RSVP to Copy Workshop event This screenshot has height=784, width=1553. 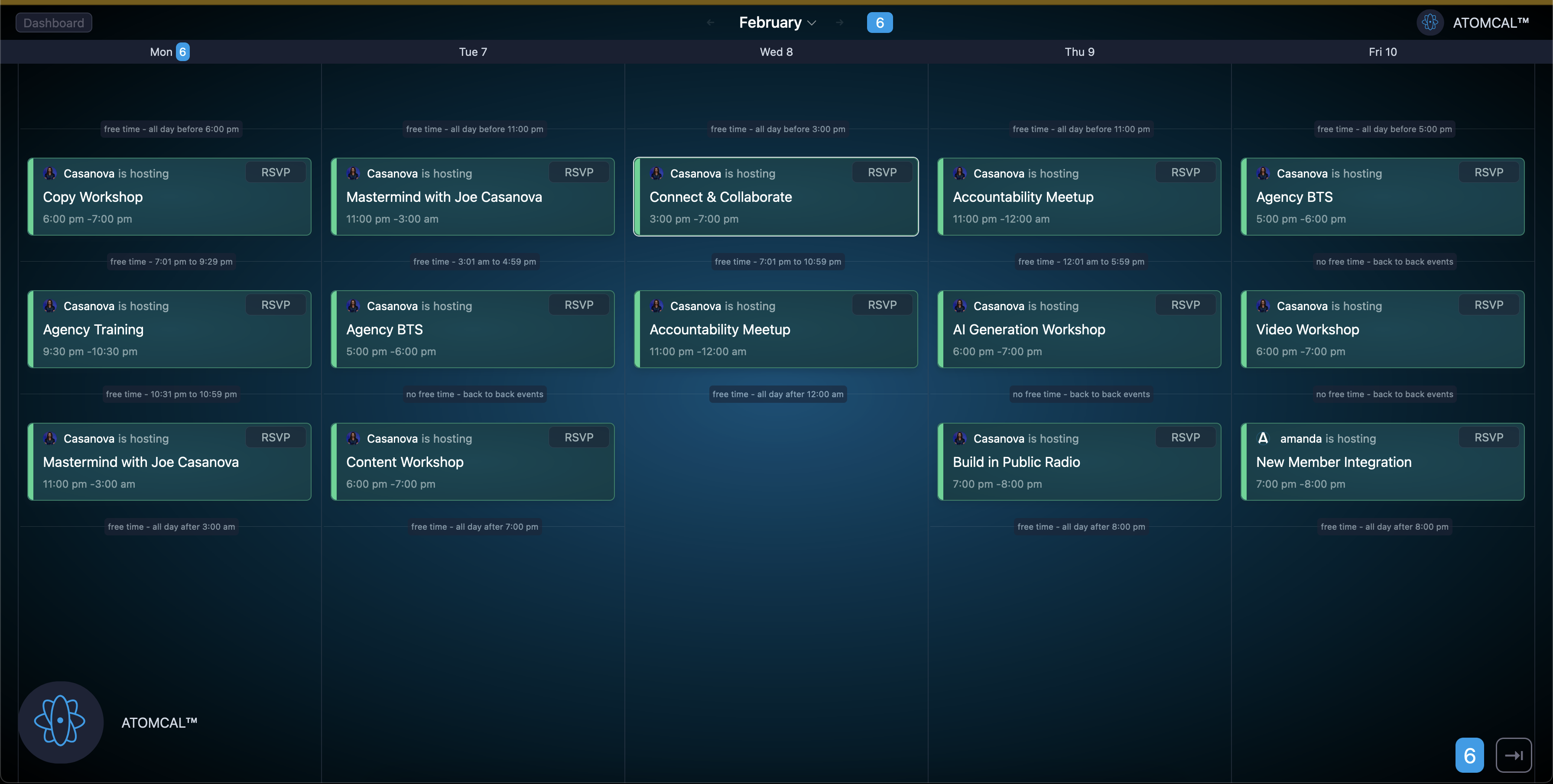[x=276, y=172]
